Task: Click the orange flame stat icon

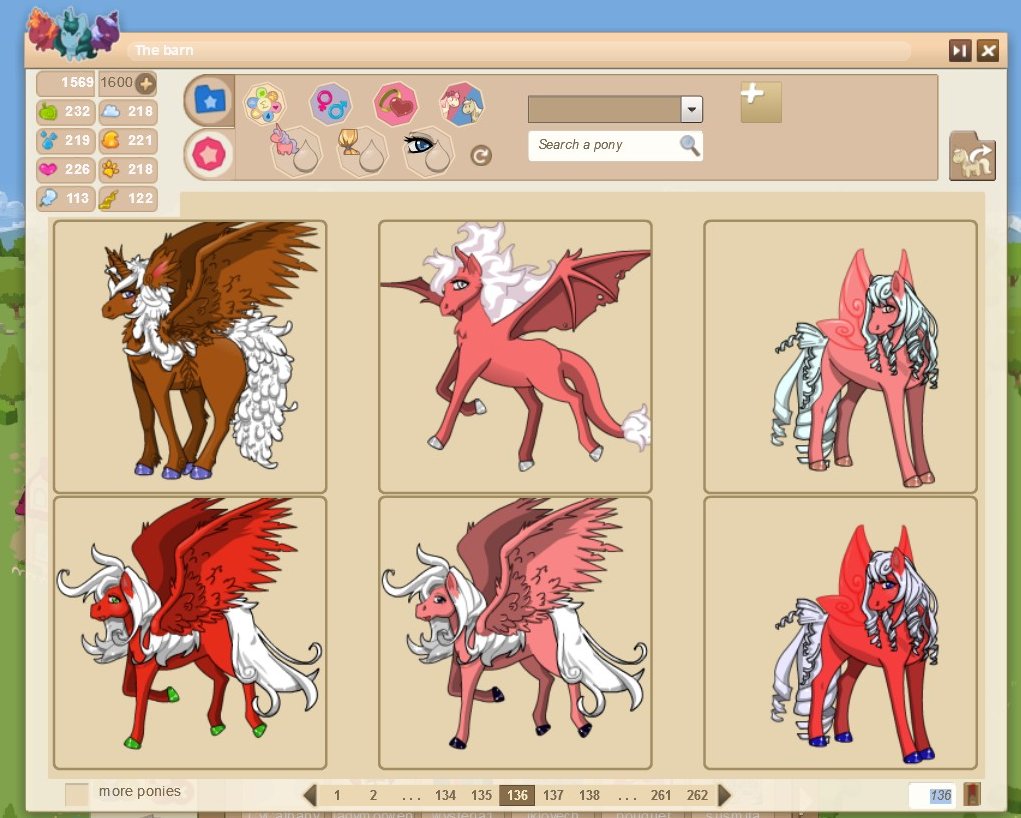Action: coord(111,140)
